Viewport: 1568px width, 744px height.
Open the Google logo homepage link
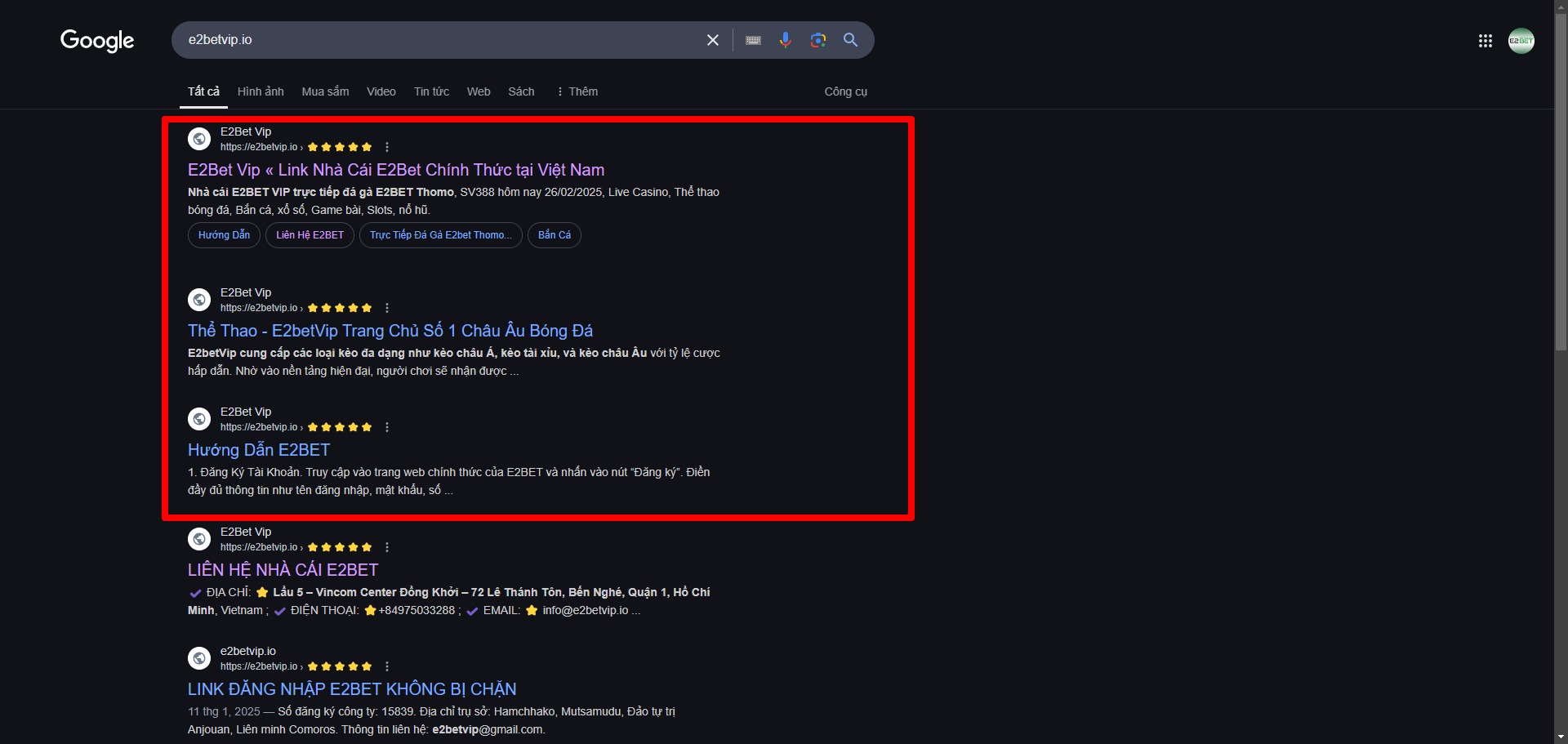click(97, 40)
